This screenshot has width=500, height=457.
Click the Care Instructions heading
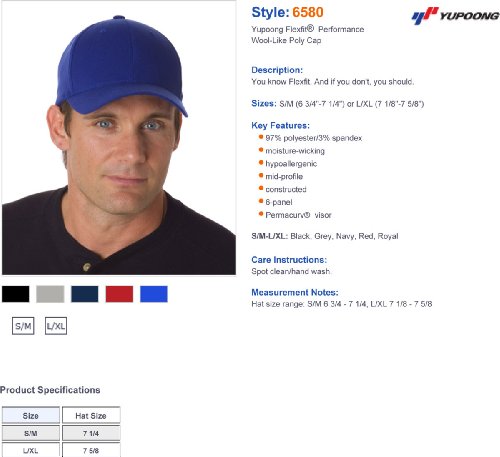coord(289,260)
